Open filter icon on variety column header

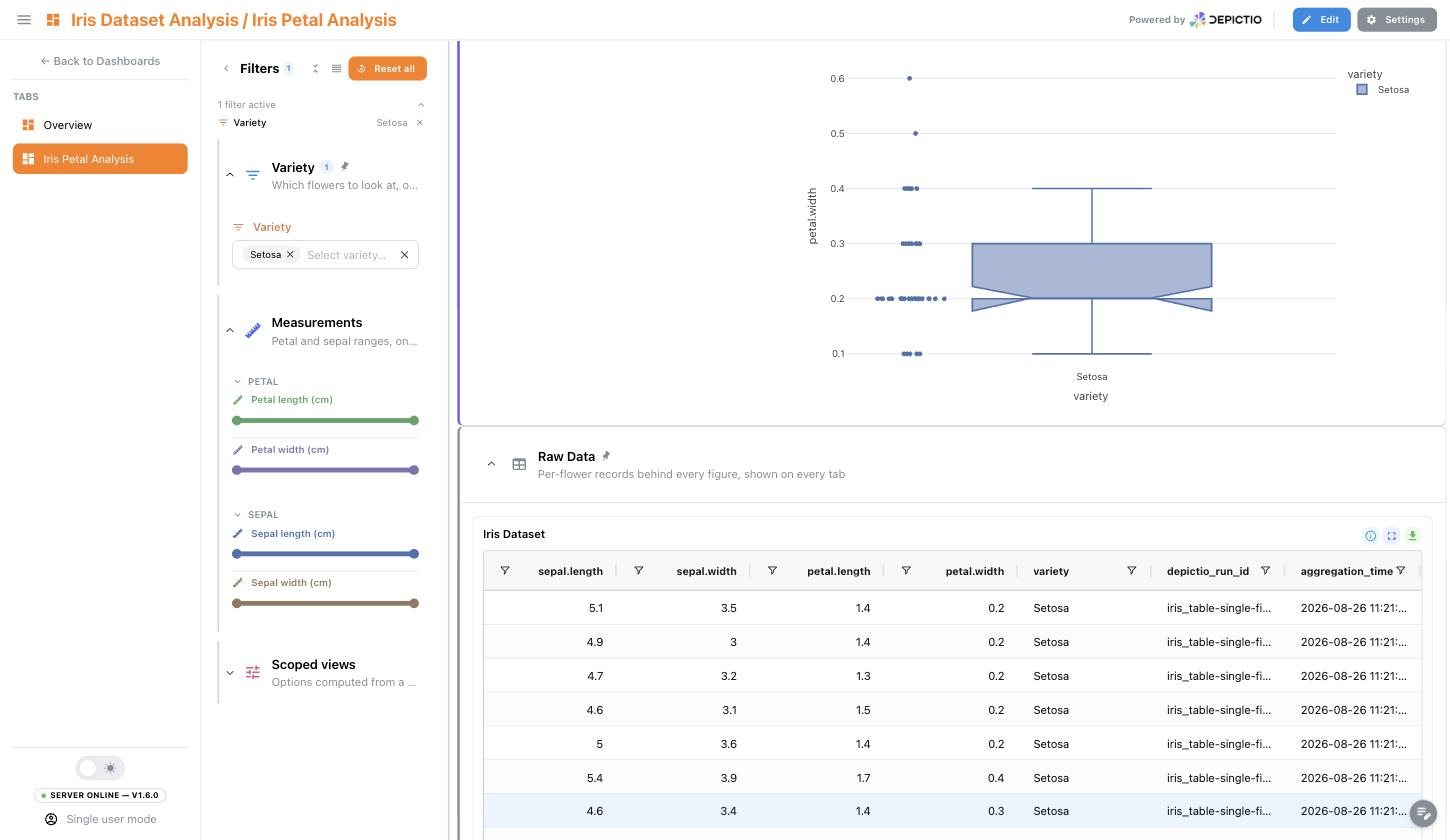[x=1131, y=571]
